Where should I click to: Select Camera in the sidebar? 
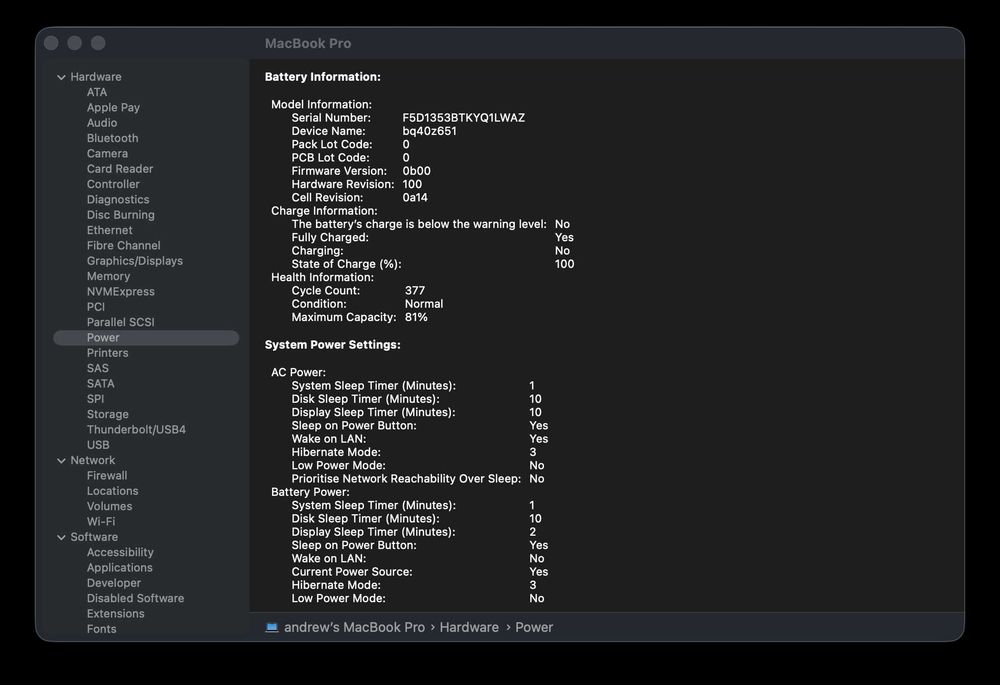(x=107, y=153)
